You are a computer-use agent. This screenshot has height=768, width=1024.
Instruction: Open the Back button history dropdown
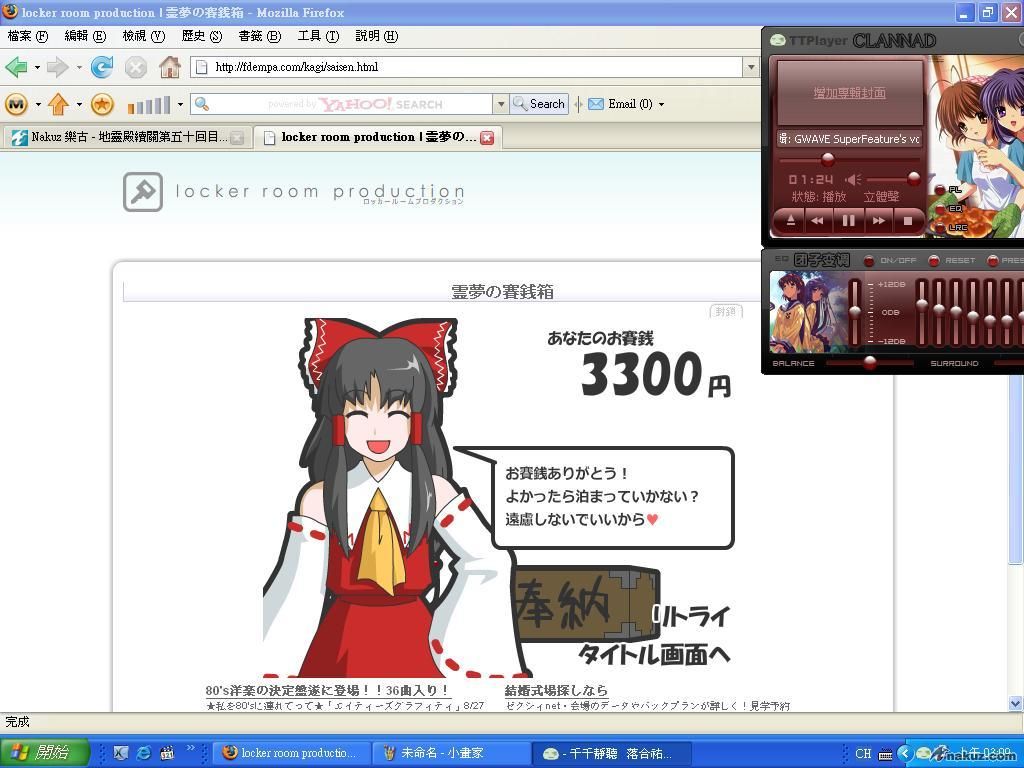click(37, 67)
